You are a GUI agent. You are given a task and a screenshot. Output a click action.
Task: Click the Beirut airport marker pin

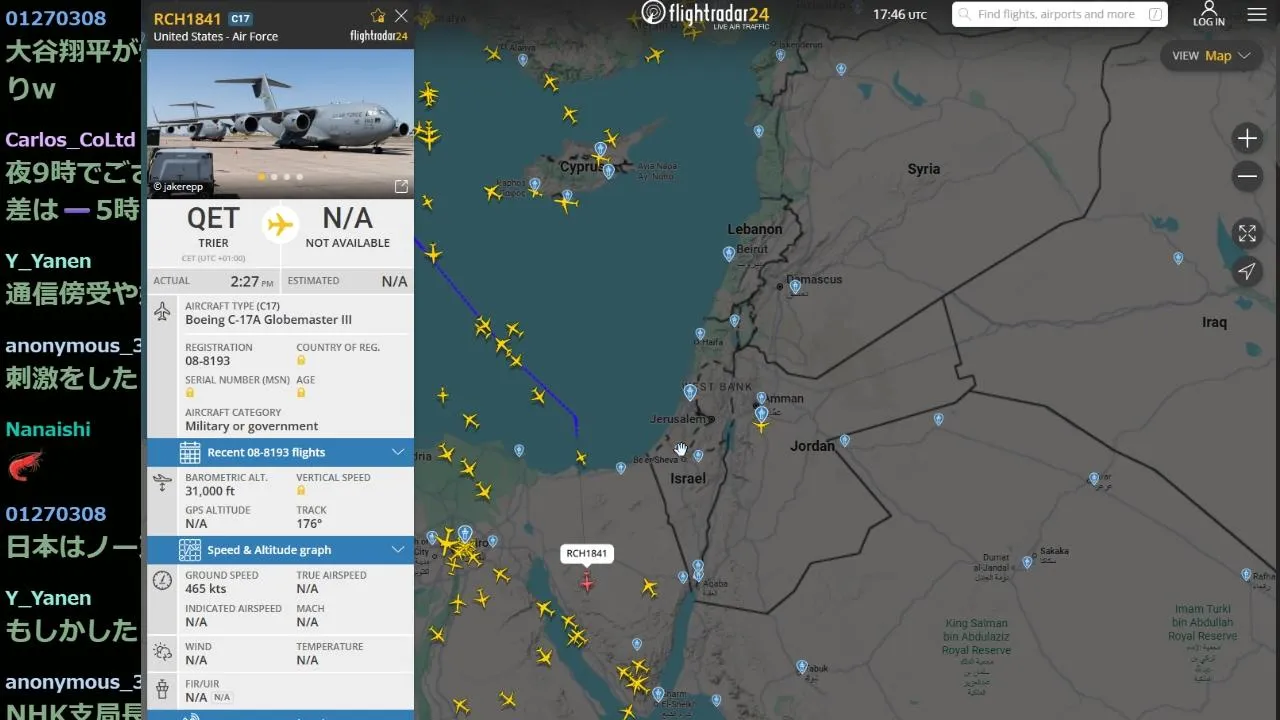pyautogui.click(x=728, y=254)
